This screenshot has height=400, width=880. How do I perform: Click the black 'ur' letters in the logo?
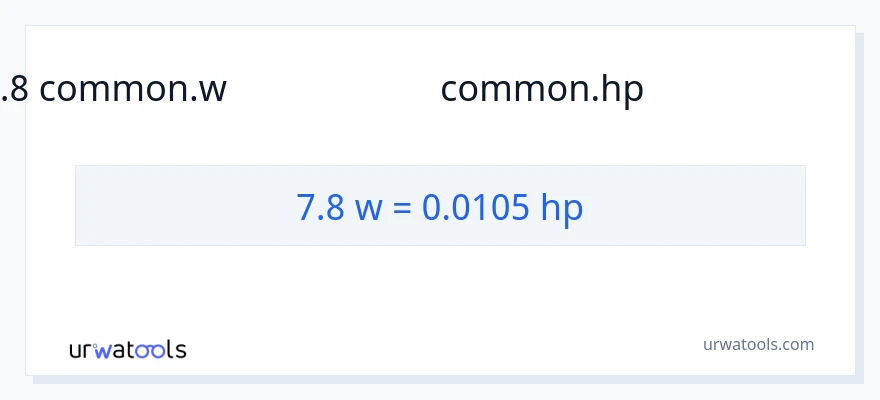(x=80, y=351)
